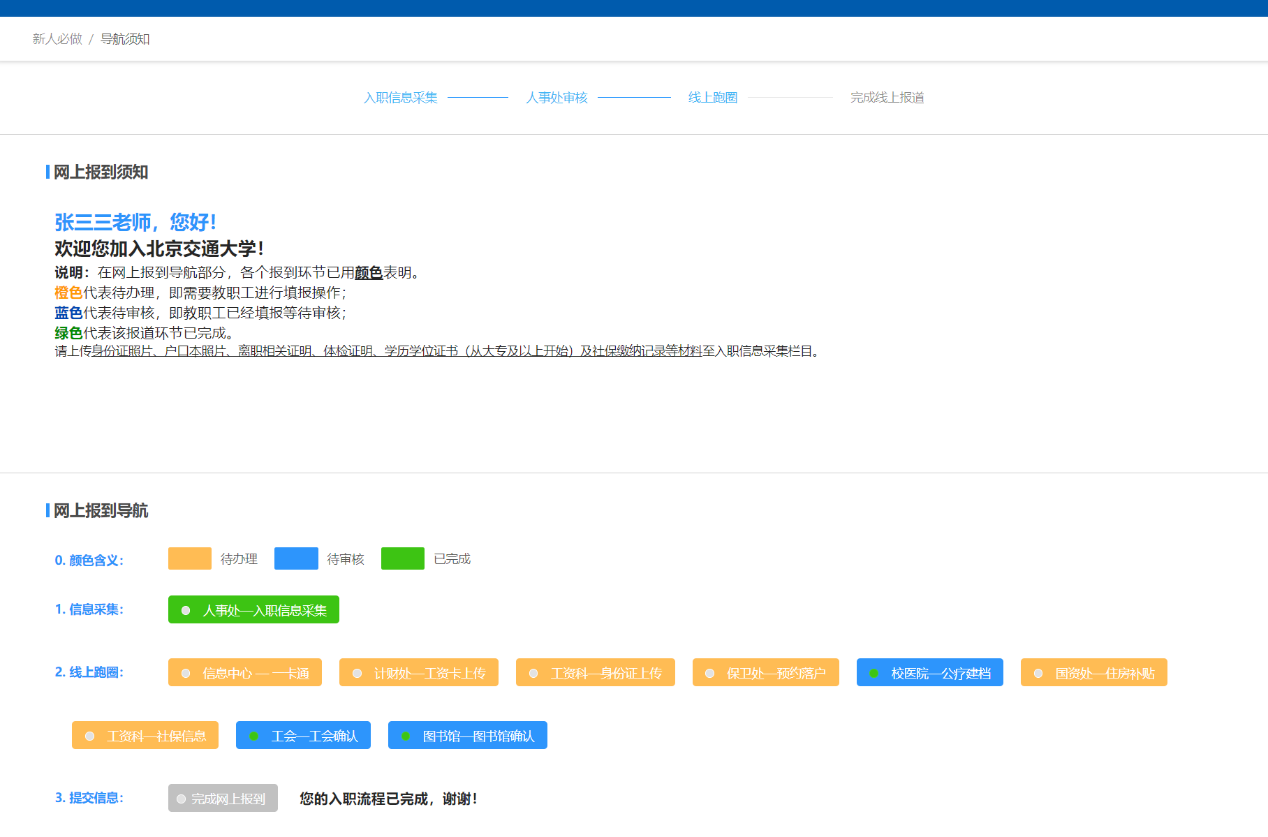Open 国资处—住房补贴 button
Viewport: 1268px width, 837px height.
[1094, 673]
